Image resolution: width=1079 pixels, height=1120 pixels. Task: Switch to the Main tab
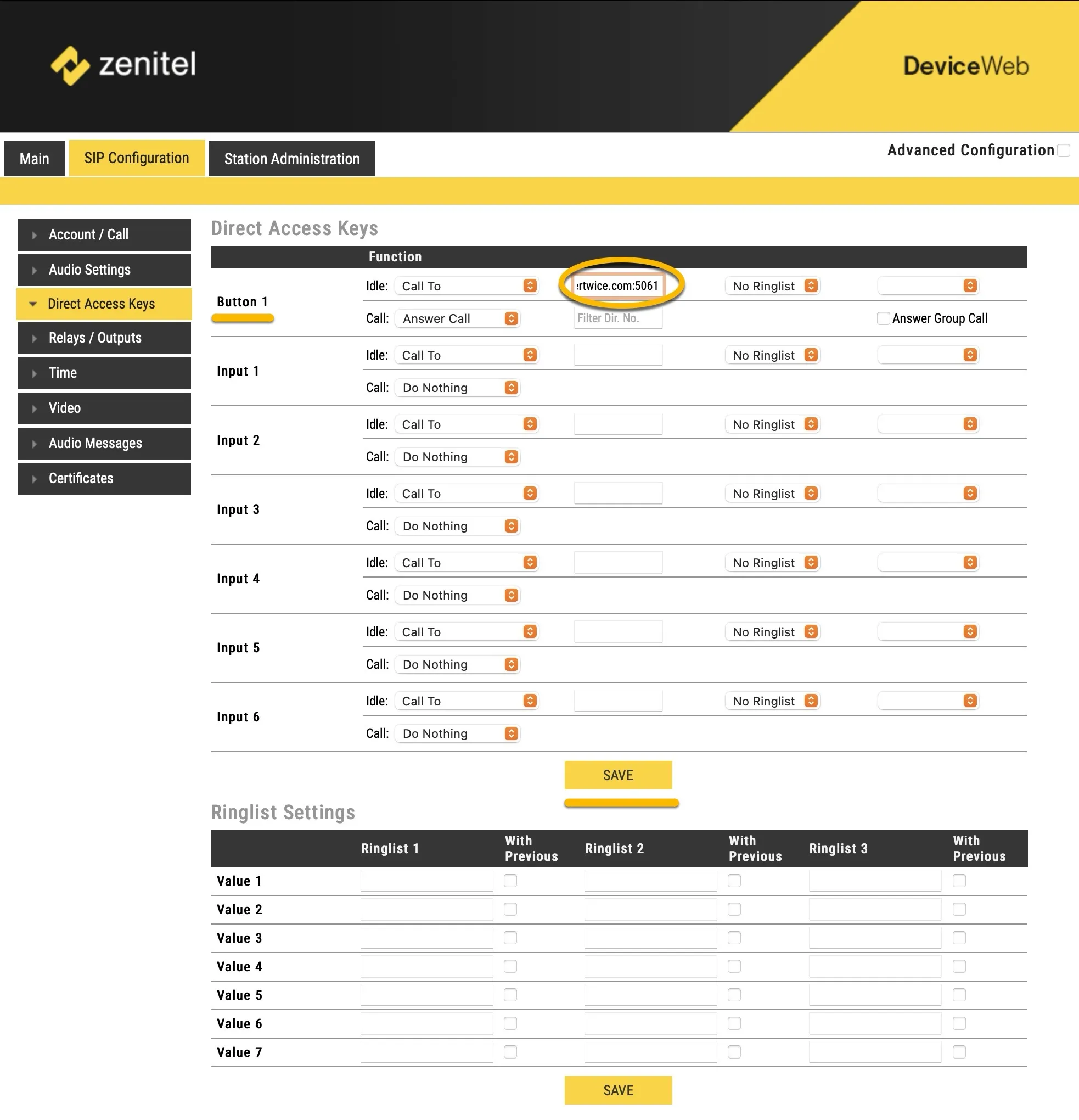[x=34, y=159]
